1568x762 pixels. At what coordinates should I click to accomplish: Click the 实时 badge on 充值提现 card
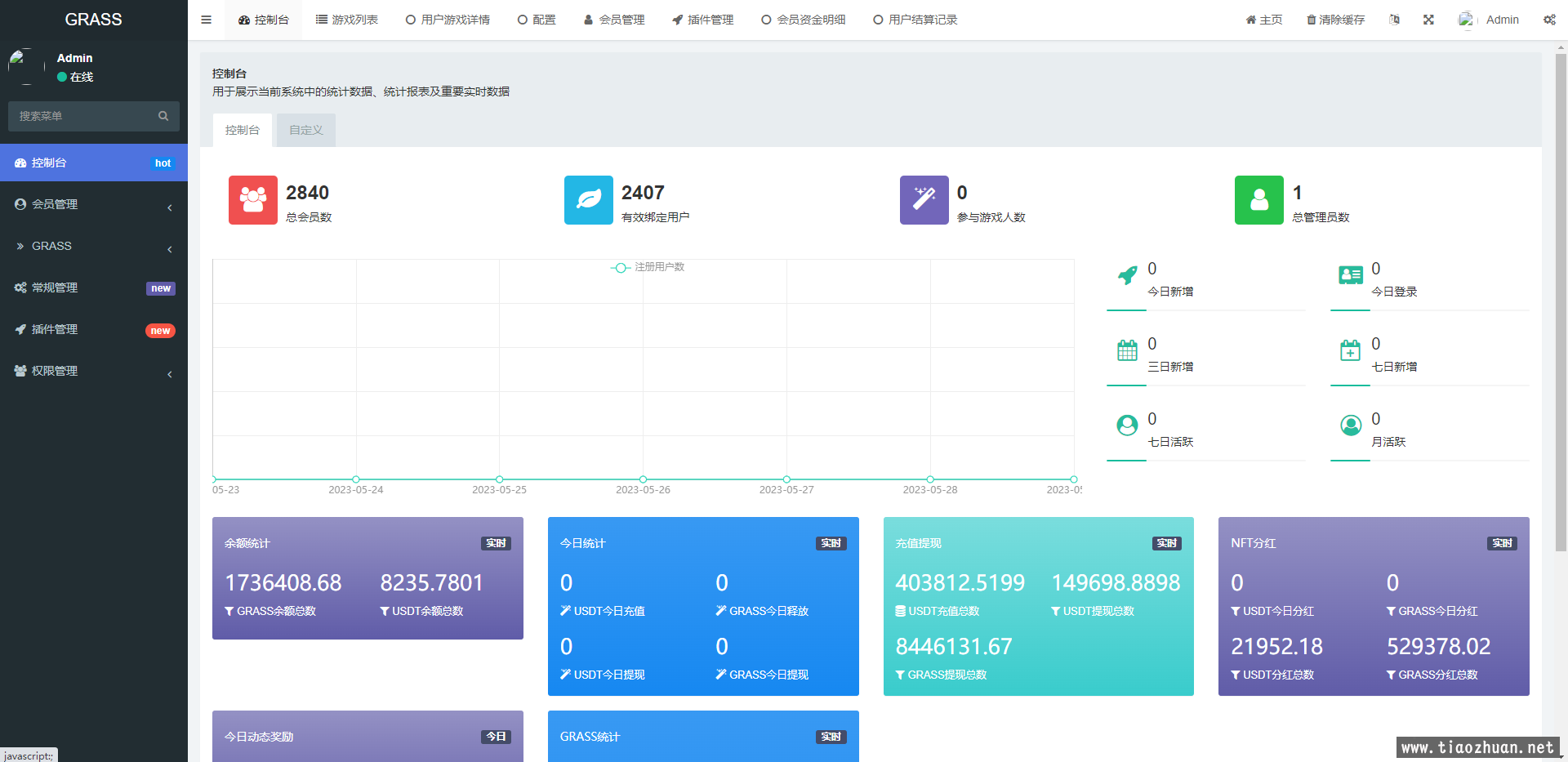(1167, 543)
